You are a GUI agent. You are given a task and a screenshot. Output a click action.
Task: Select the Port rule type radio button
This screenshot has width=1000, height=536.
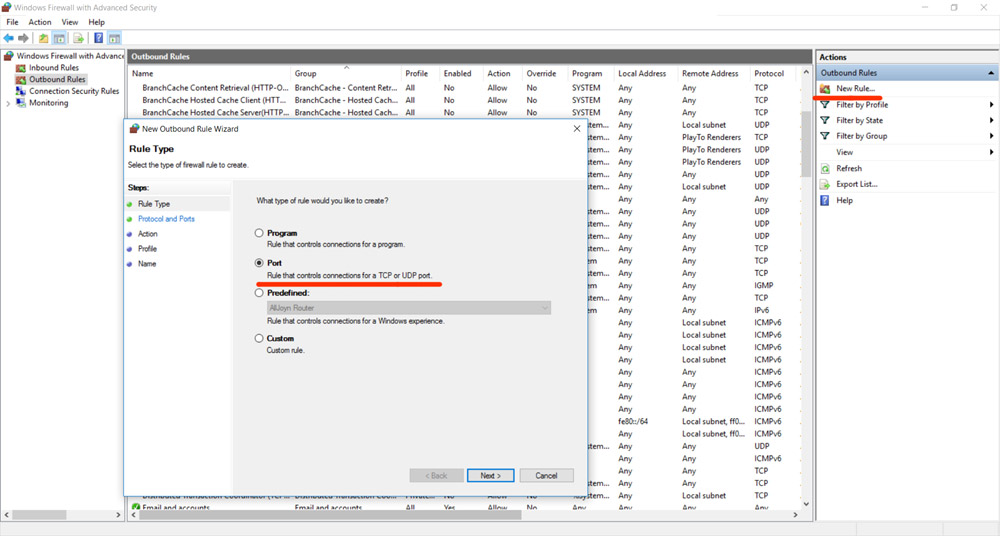point(259,263)
